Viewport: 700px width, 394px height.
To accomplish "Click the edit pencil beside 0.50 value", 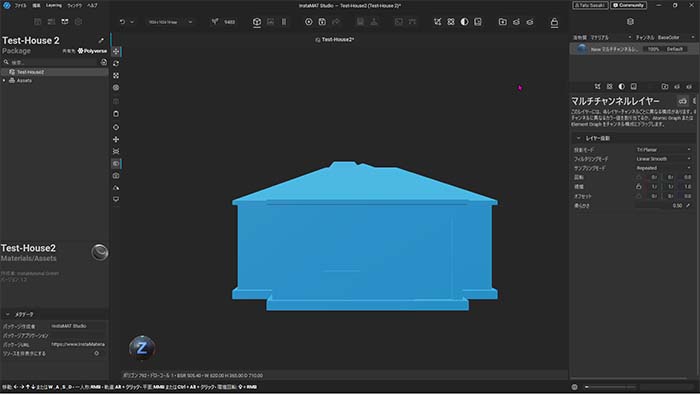I will [x=688, y=206].
